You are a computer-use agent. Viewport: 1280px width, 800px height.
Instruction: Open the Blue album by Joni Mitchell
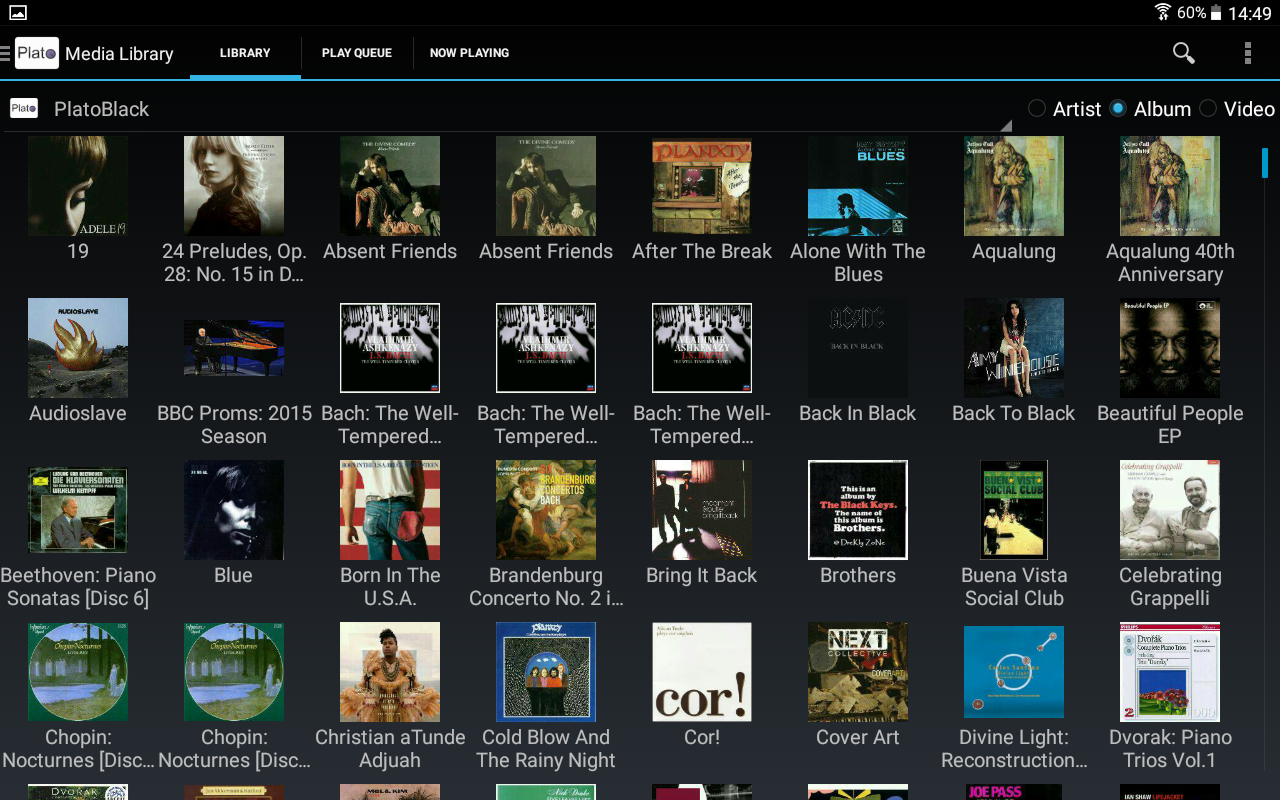(x=233, y=509)
